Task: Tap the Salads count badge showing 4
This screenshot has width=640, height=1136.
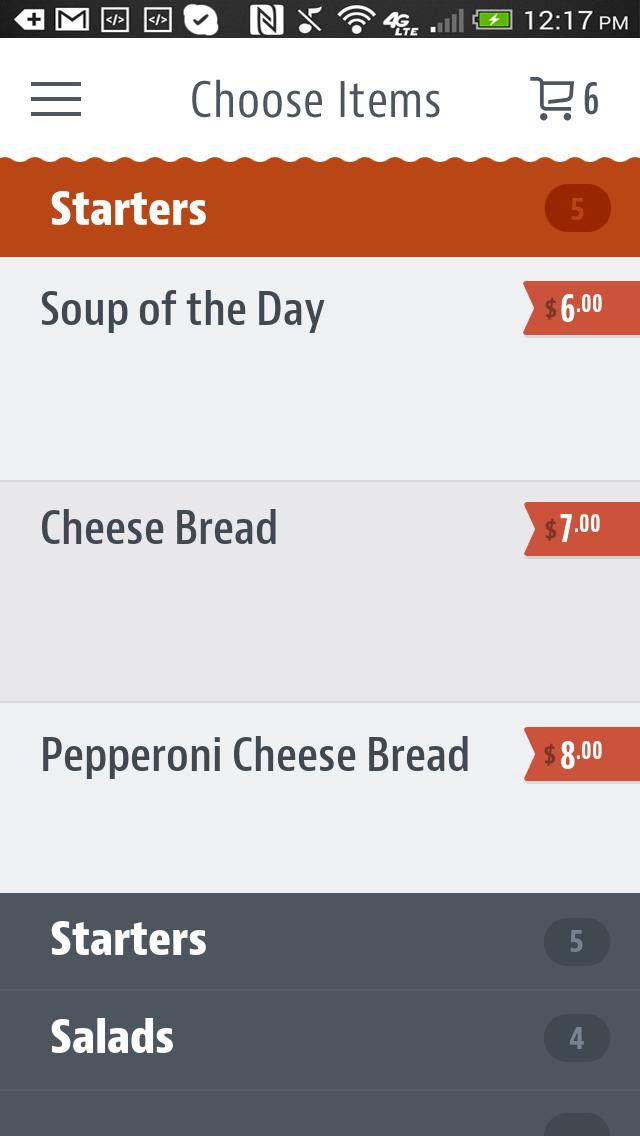Action: tap(576, 1039)
